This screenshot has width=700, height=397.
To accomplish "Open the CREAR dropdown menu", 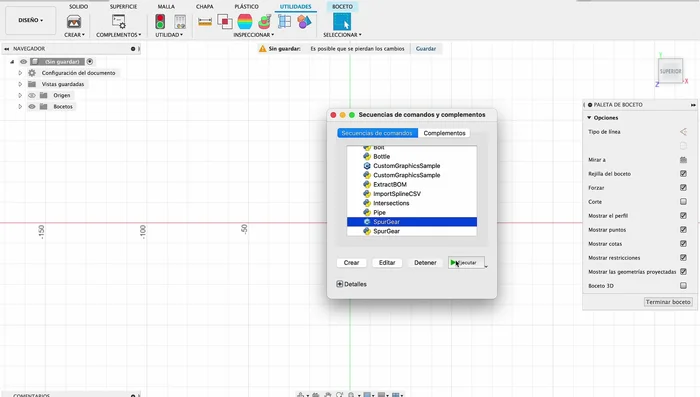I will pos(74,35).
